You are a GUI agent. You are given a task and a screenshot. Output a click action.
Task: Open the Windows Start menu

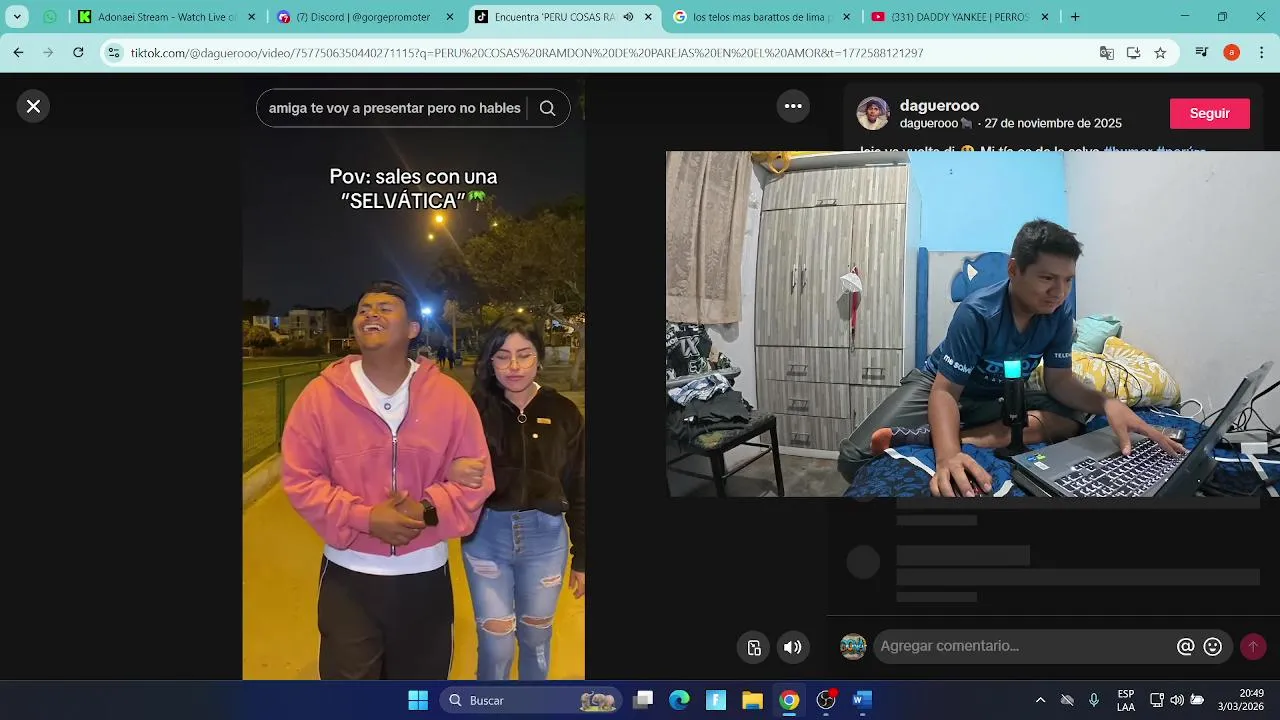click(418, 700)
